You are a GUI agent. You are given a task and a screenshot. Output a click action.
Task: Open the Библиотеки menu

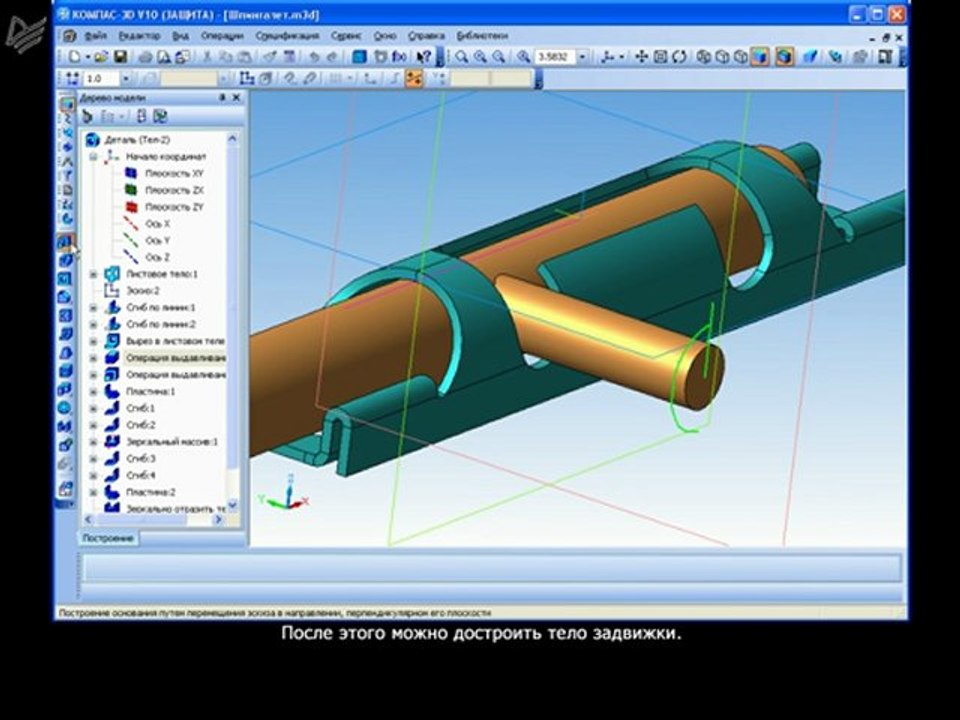(x=482, y=36)
